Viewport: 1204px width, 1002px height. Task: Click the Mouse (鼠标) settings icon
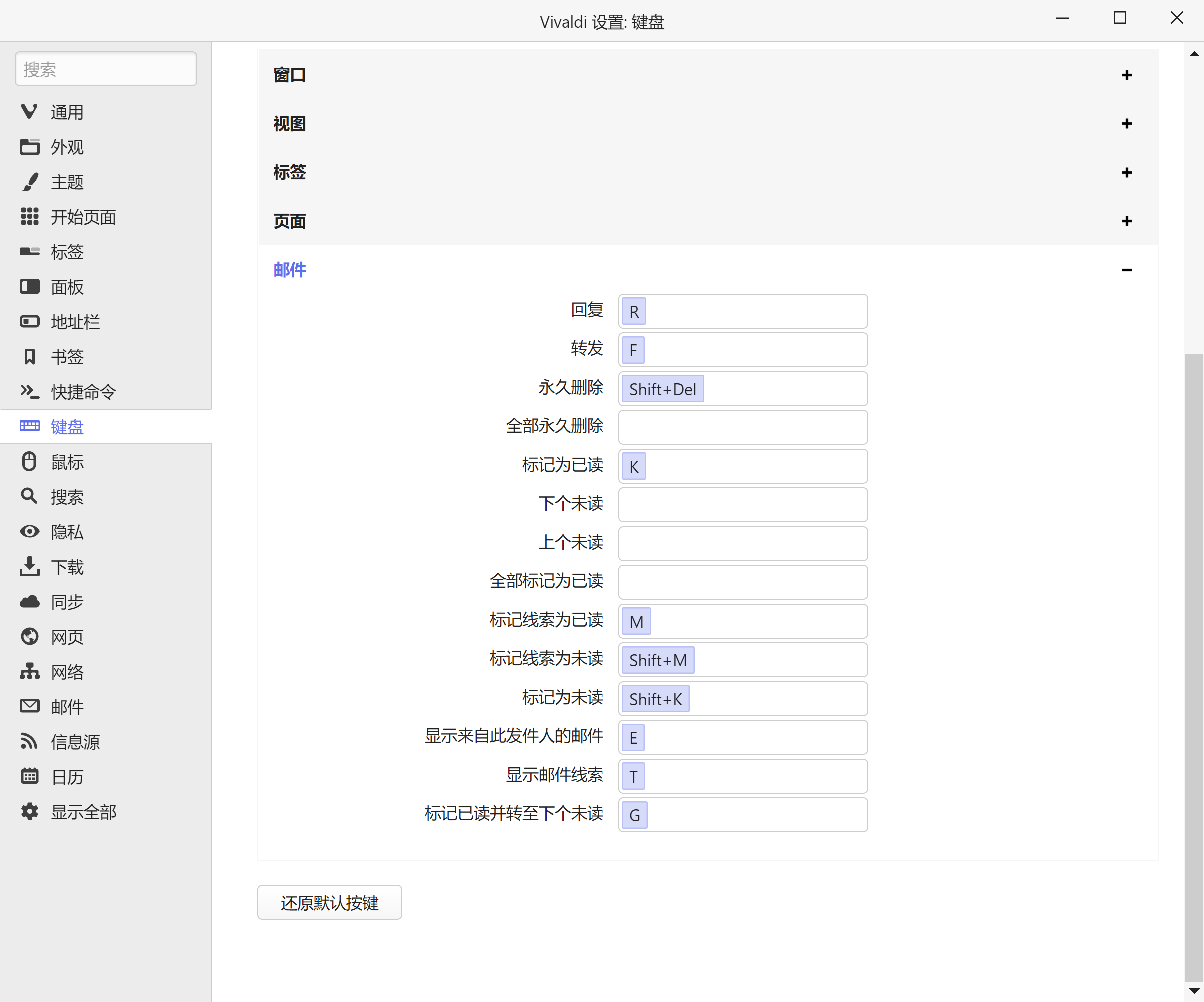tap(30, 462)
